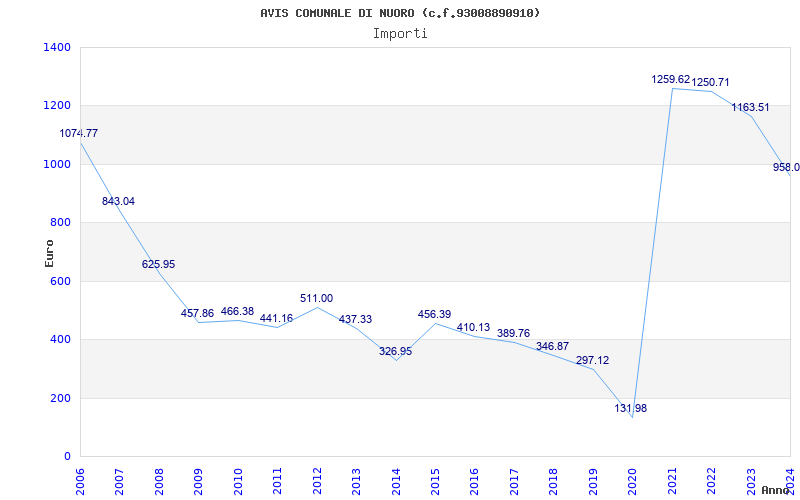Select the 511.00 data label
Viewport: 800px width, 500px height.
tap(316, 298)
